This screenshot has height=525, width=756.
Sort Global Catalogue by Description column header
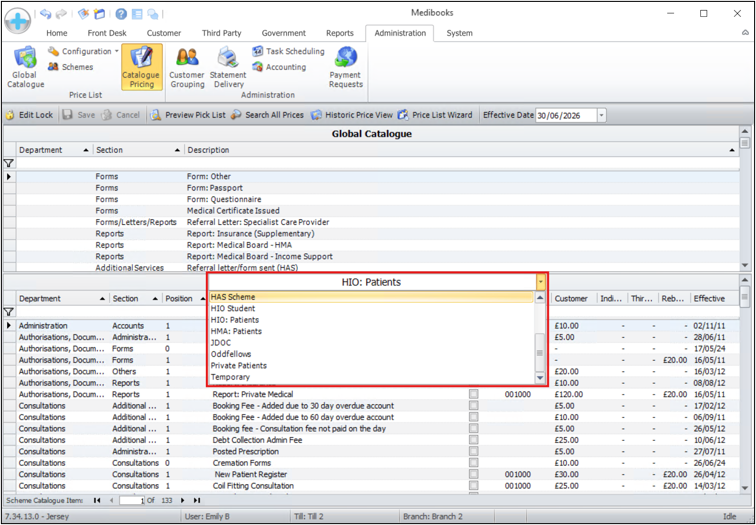[461, 150]
